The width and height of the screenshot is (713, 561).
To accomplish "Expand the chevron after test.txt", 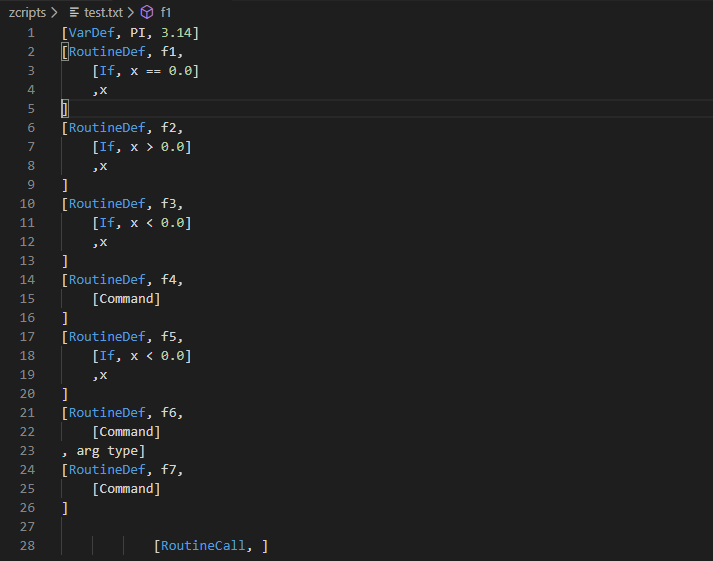I will [131, 13].
